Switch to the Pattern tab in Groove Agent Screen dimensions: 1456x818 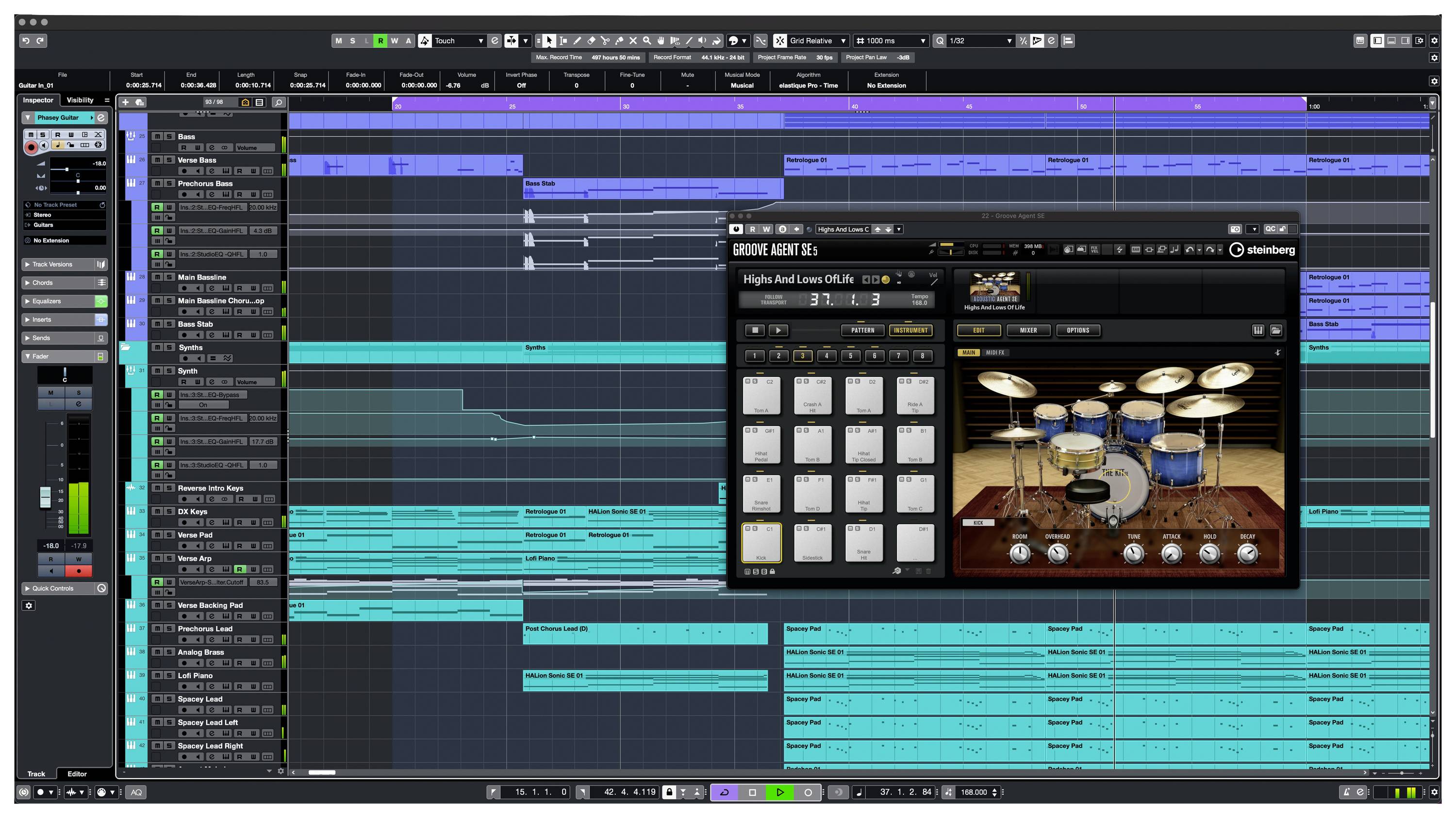point(863,330)
